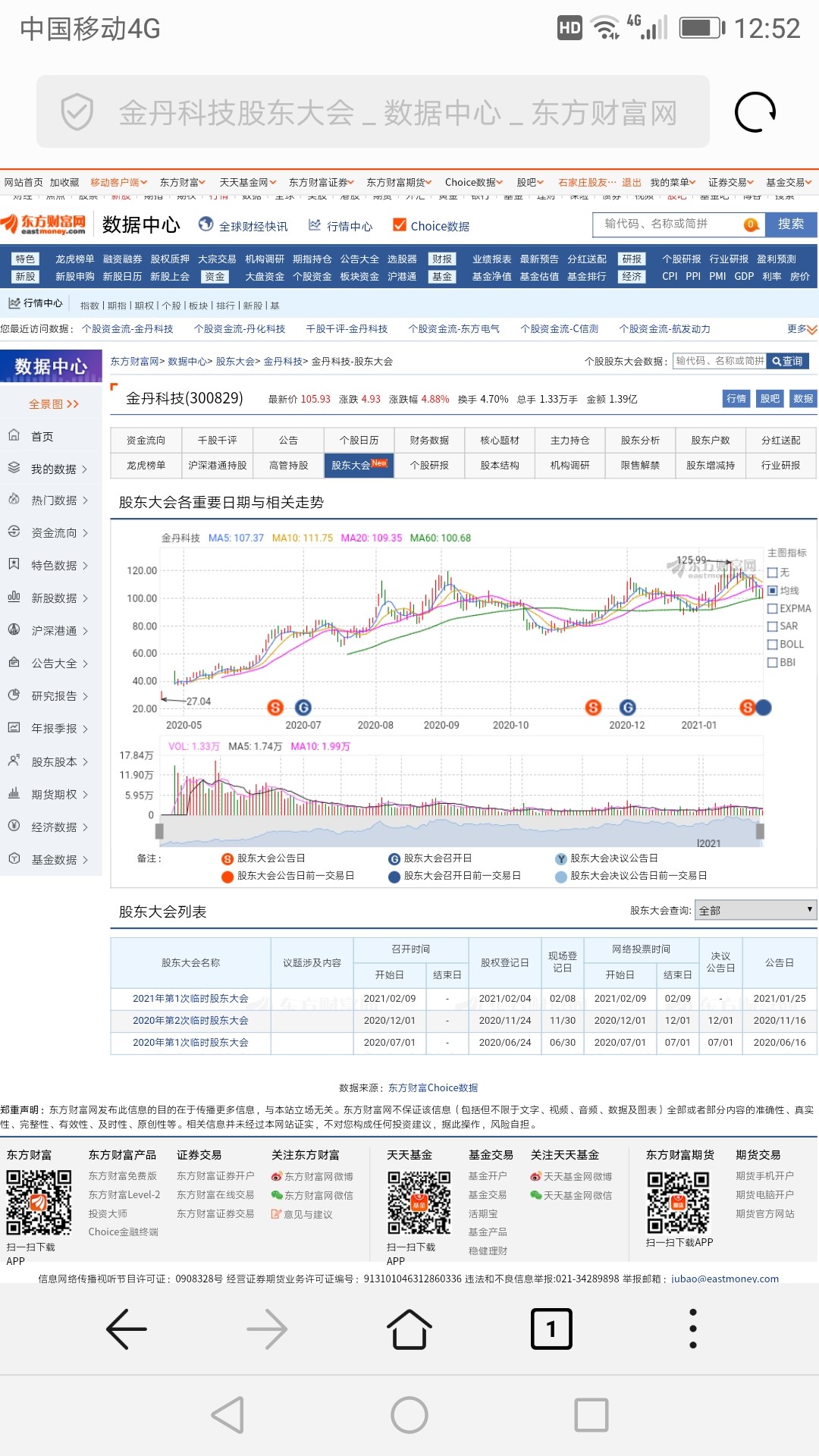Click bar chart icon beside 新股数据

point(14,597)
